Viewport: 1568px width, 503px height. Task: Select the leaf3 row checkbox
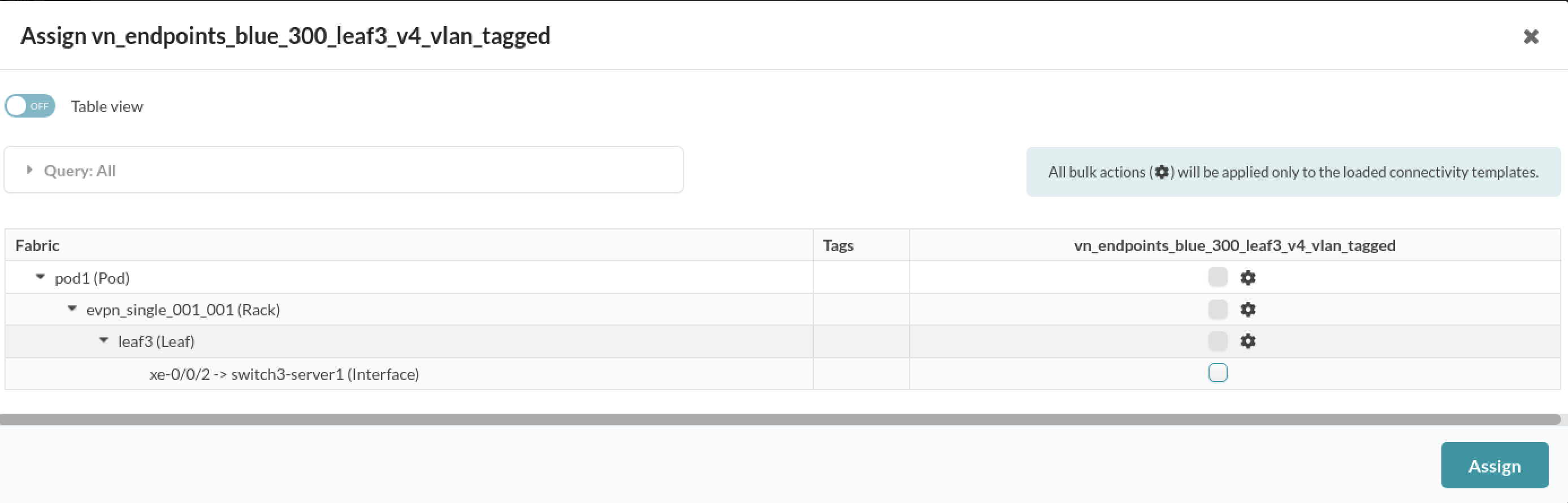tap(1218, 341)
